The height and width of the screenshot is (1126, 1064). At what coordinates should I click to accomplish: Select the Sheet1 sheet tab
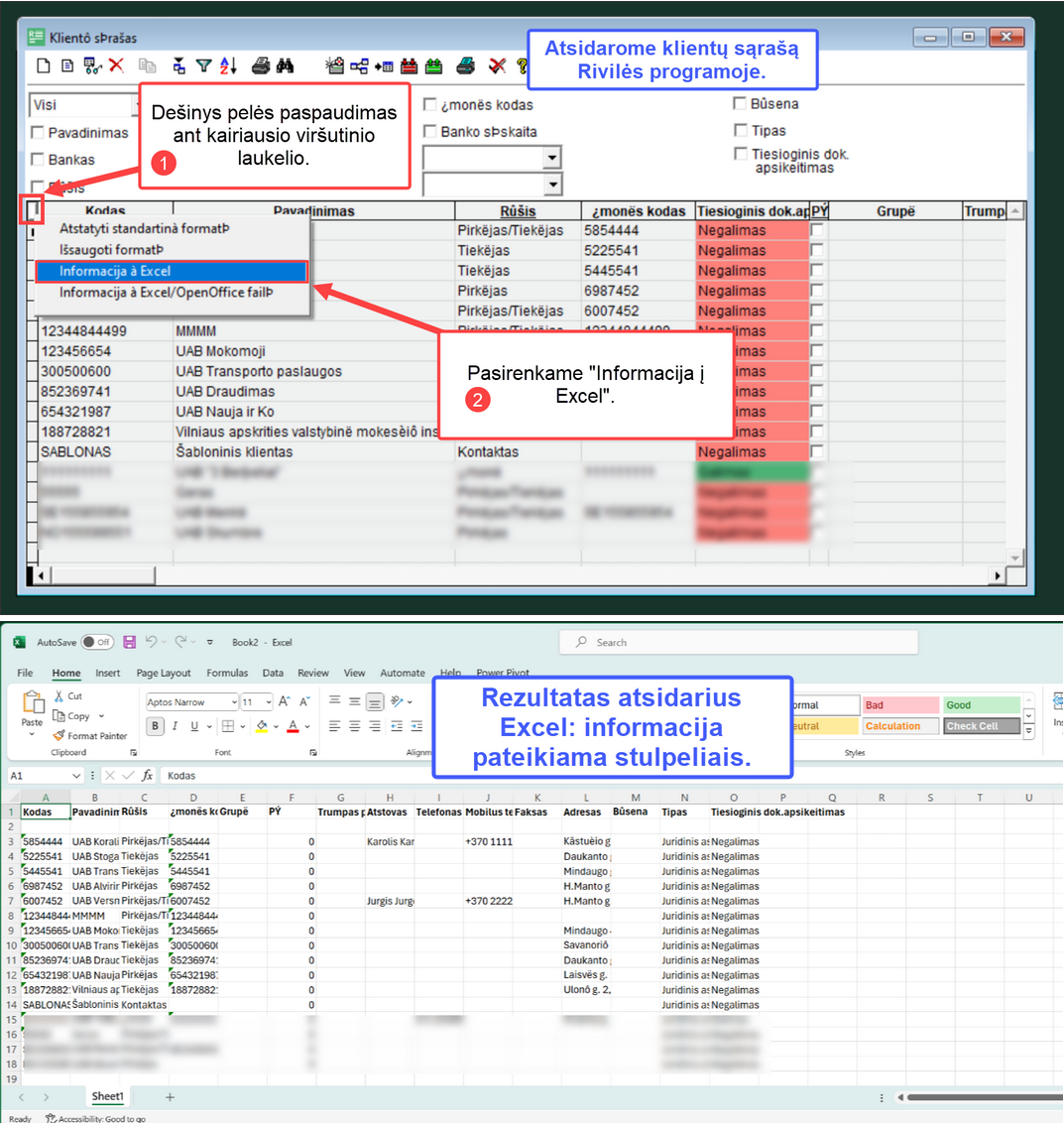107,1096
